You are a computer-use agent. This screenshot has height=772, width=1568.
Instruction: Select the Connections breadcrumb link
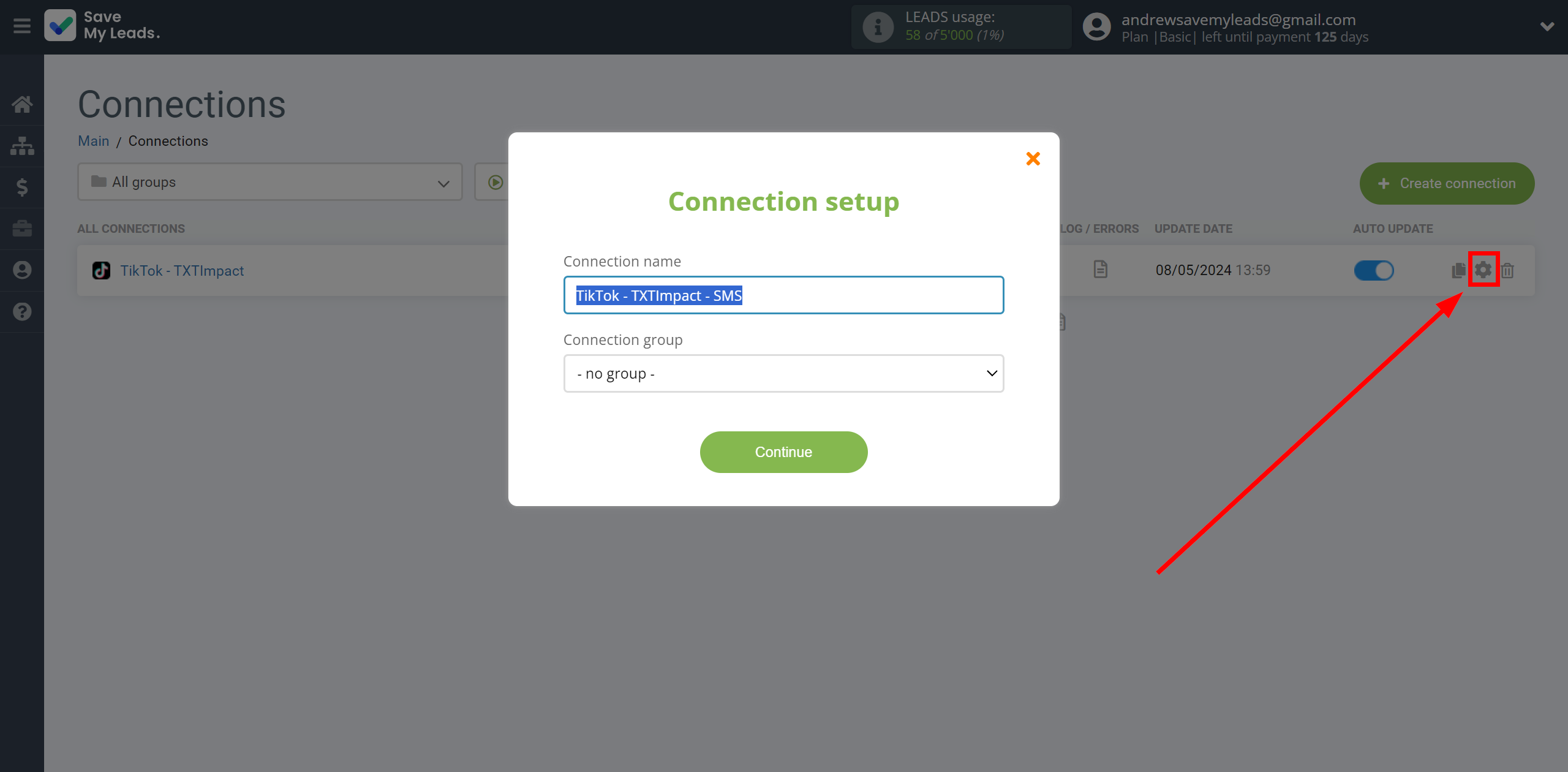168,141
